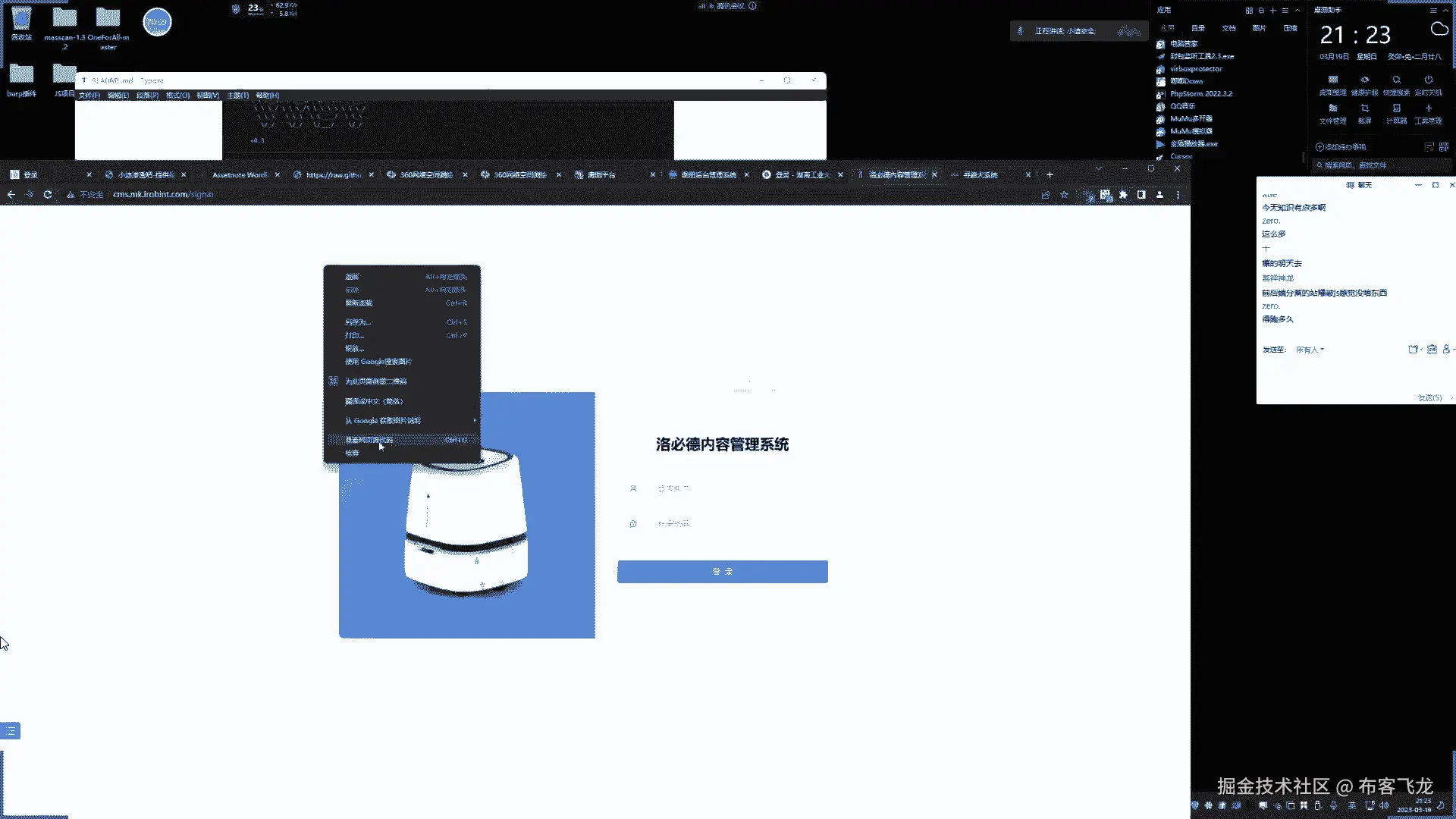1456x819 pixels.
Task: Select 查看网页源代码 in the context menu
Action: coord(369,440)
